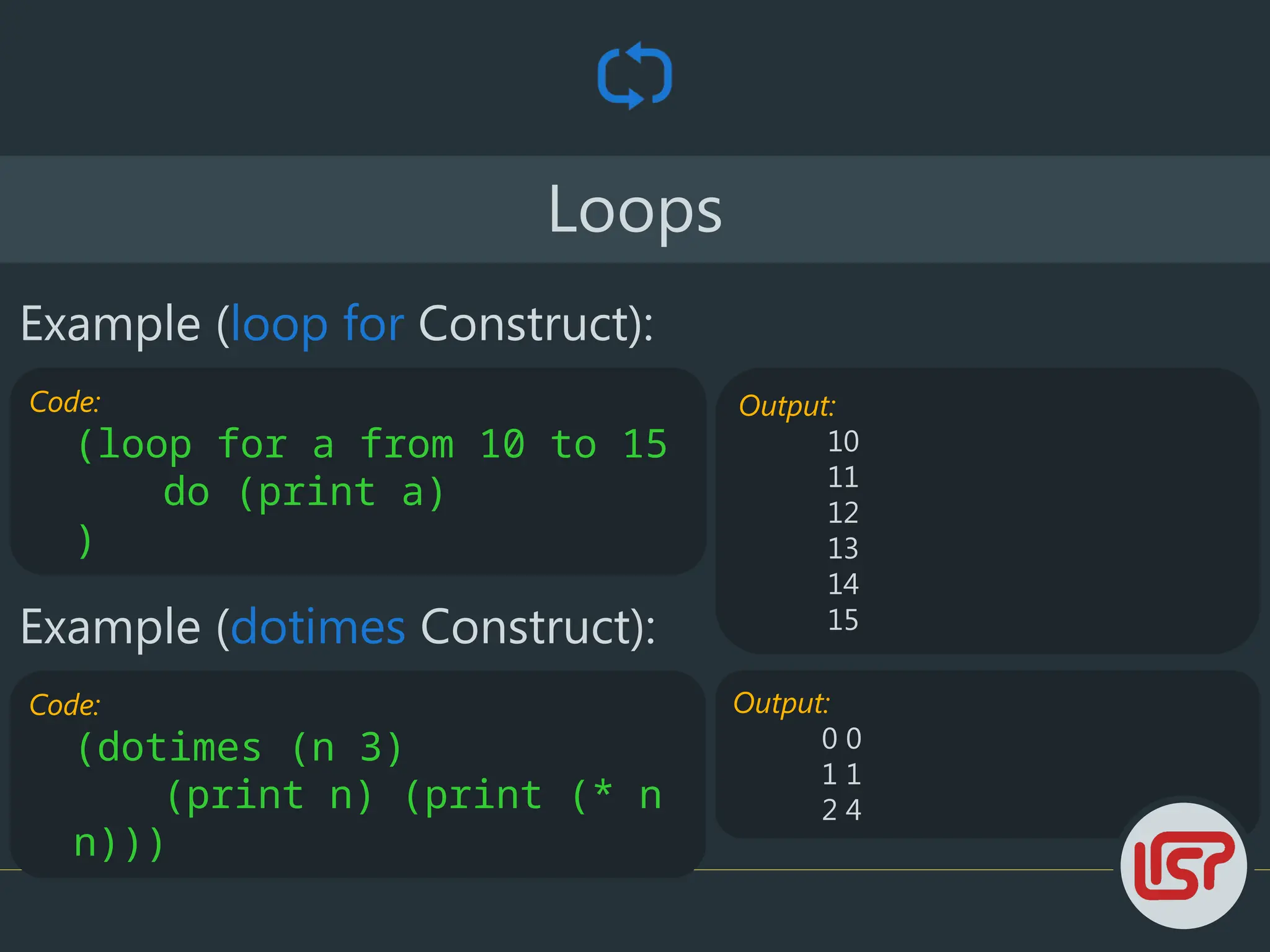
Task: Click output value 13
Action: 843,549
